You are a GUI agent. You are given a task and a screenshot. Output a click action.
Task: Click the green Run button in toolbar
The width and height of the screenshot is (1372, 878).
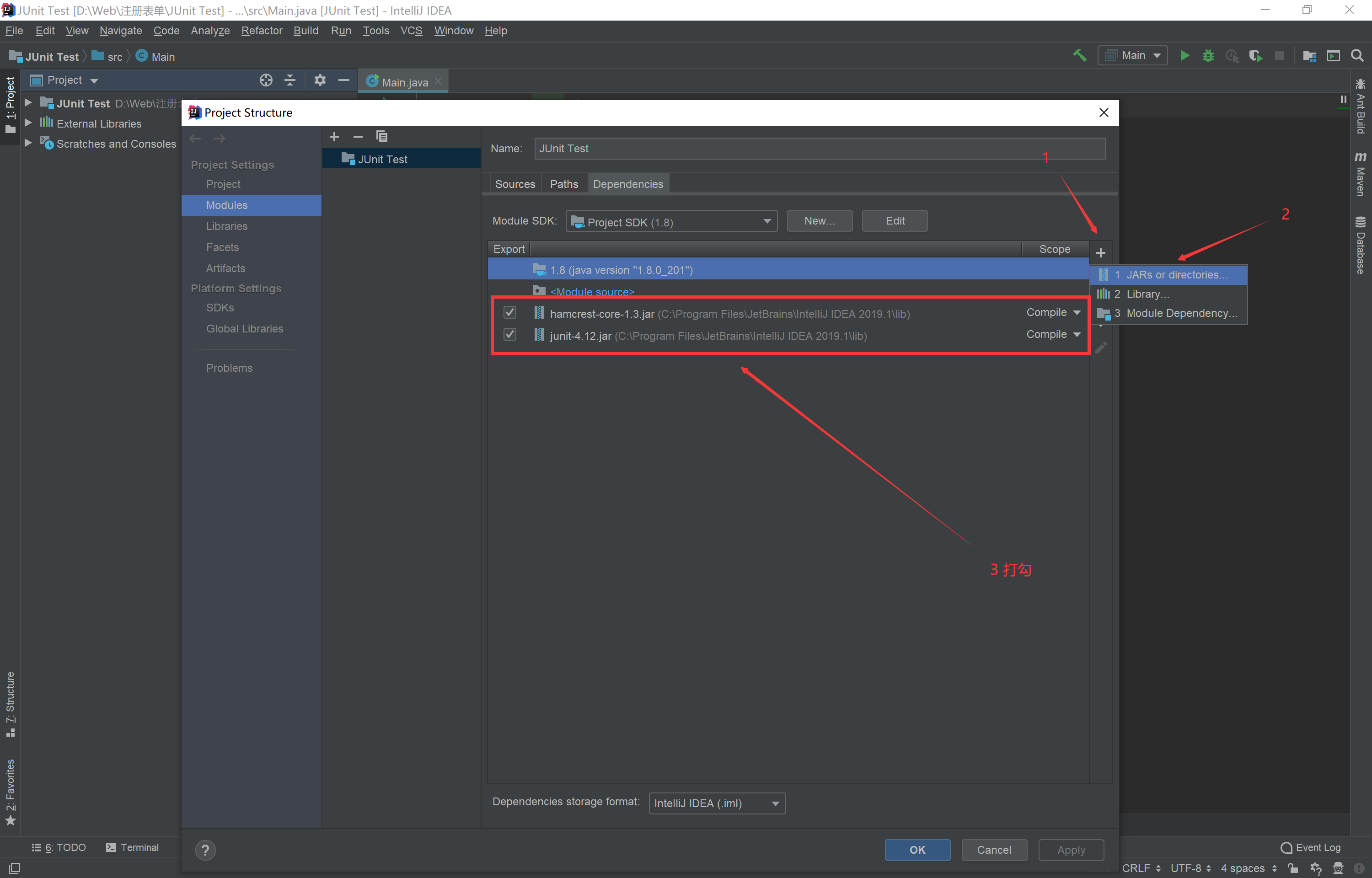click(x=1184, y=55)
